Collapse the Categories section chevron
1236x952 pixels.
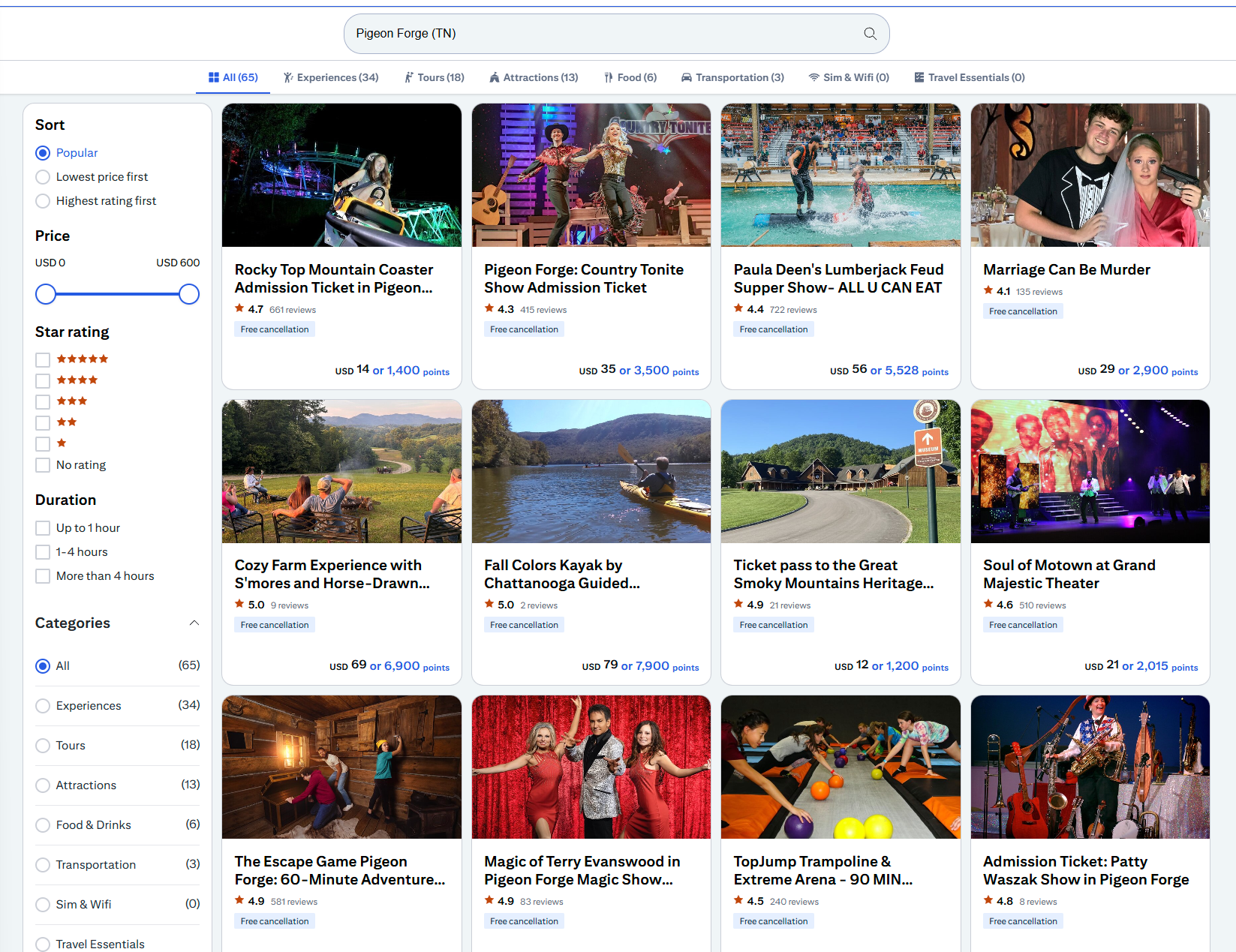(194, 623)
